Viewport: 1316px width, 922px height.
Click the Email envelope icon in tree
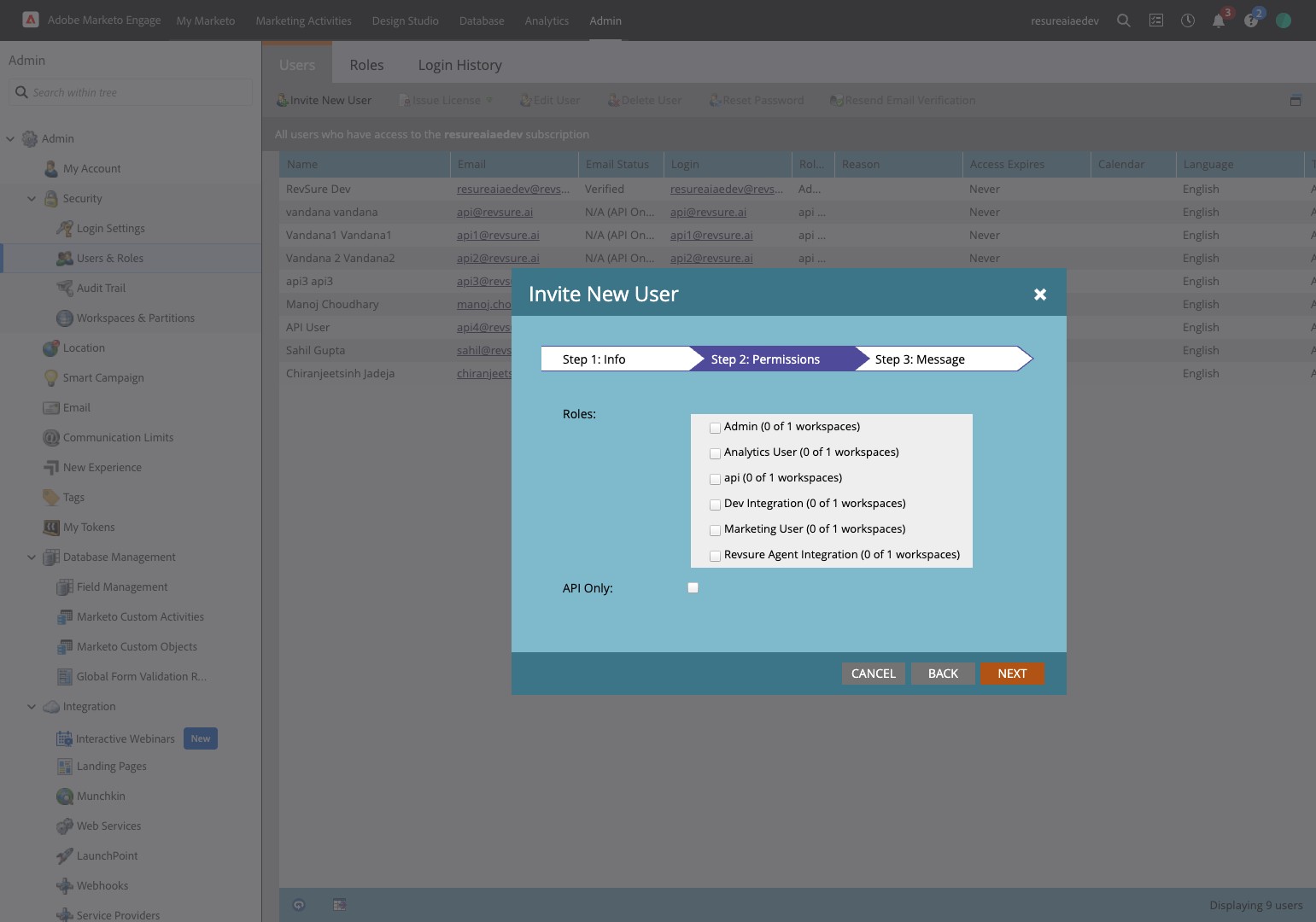point(51,408)
